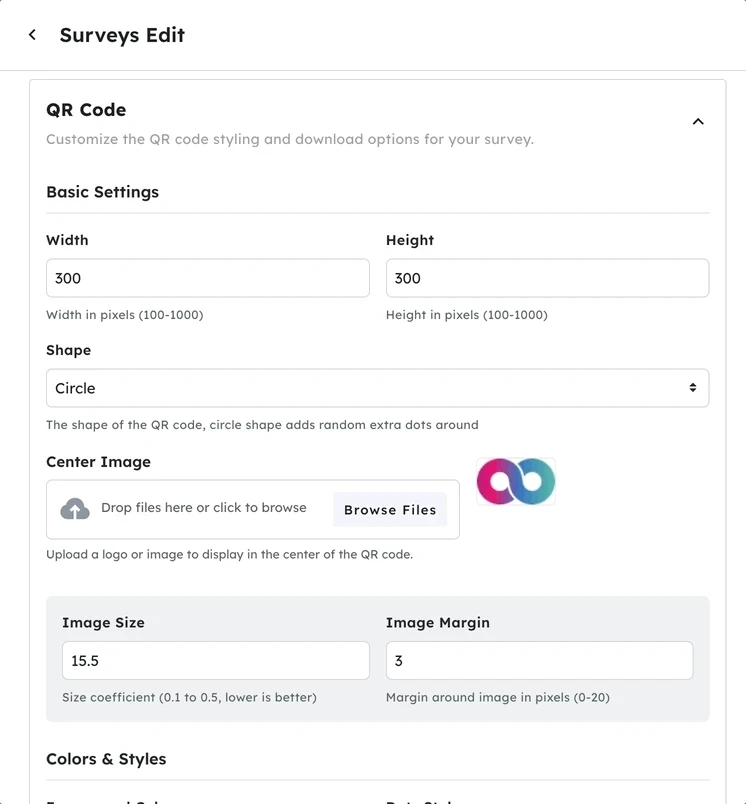This screenshot has width=746, height=804.
Task: Go back using the left arrow
Action: coord(32,35)
